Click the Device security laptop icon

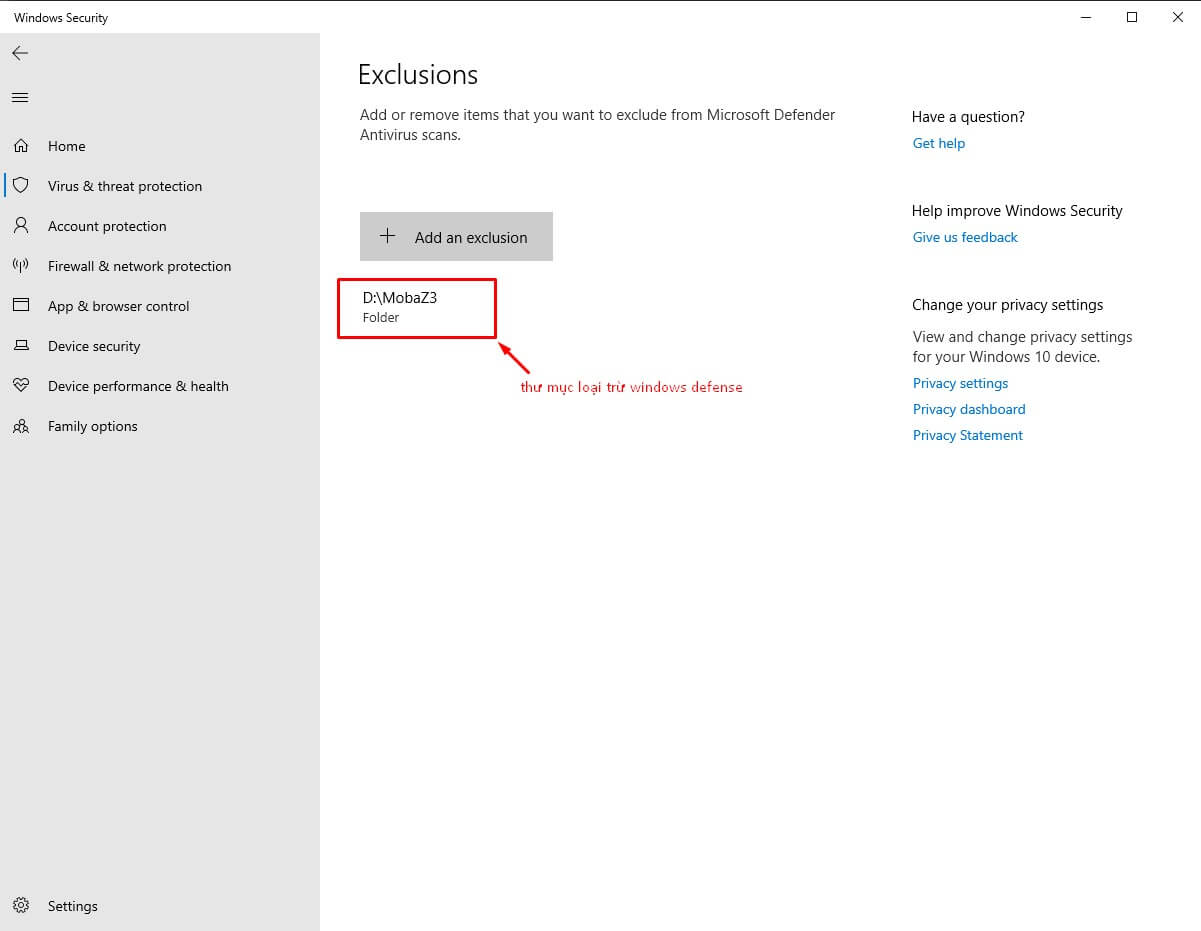pyautogui.click(x=21, y=346)
